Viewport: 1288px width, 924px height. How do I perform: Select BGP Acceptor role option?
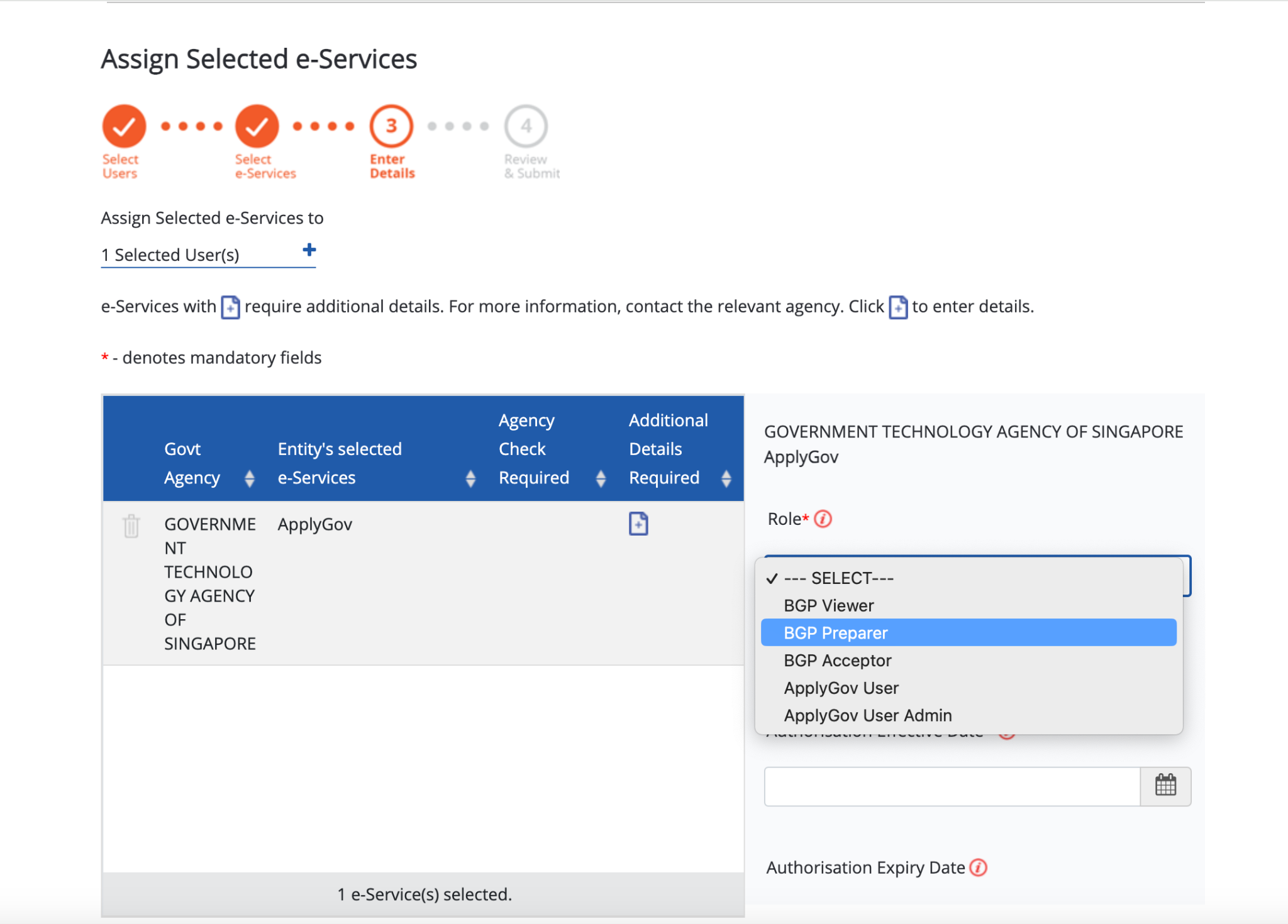click(969, 661)
